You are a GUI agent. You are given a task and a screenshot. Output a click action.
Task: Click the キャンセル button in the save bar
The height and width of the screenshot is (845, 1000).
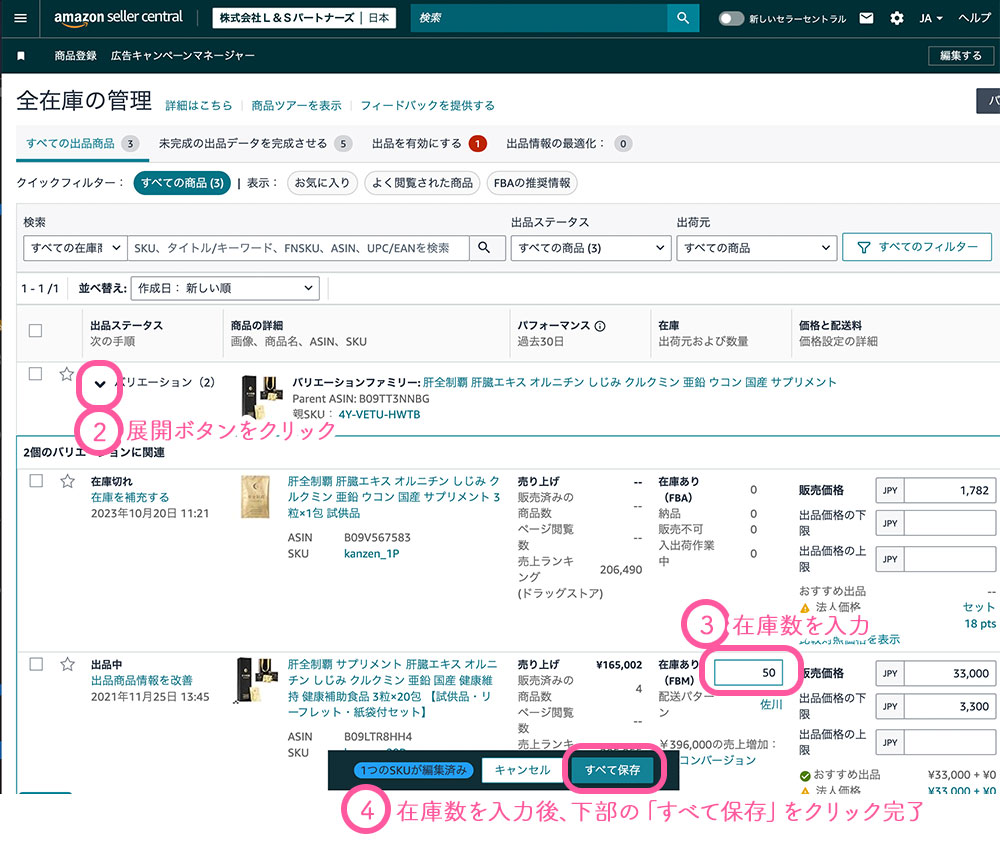(x=522, y=770)
